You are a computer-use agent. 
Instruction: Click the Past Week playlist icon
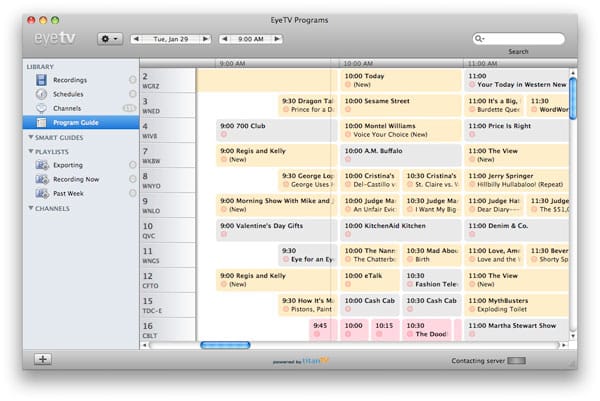(x=42, y=193)
